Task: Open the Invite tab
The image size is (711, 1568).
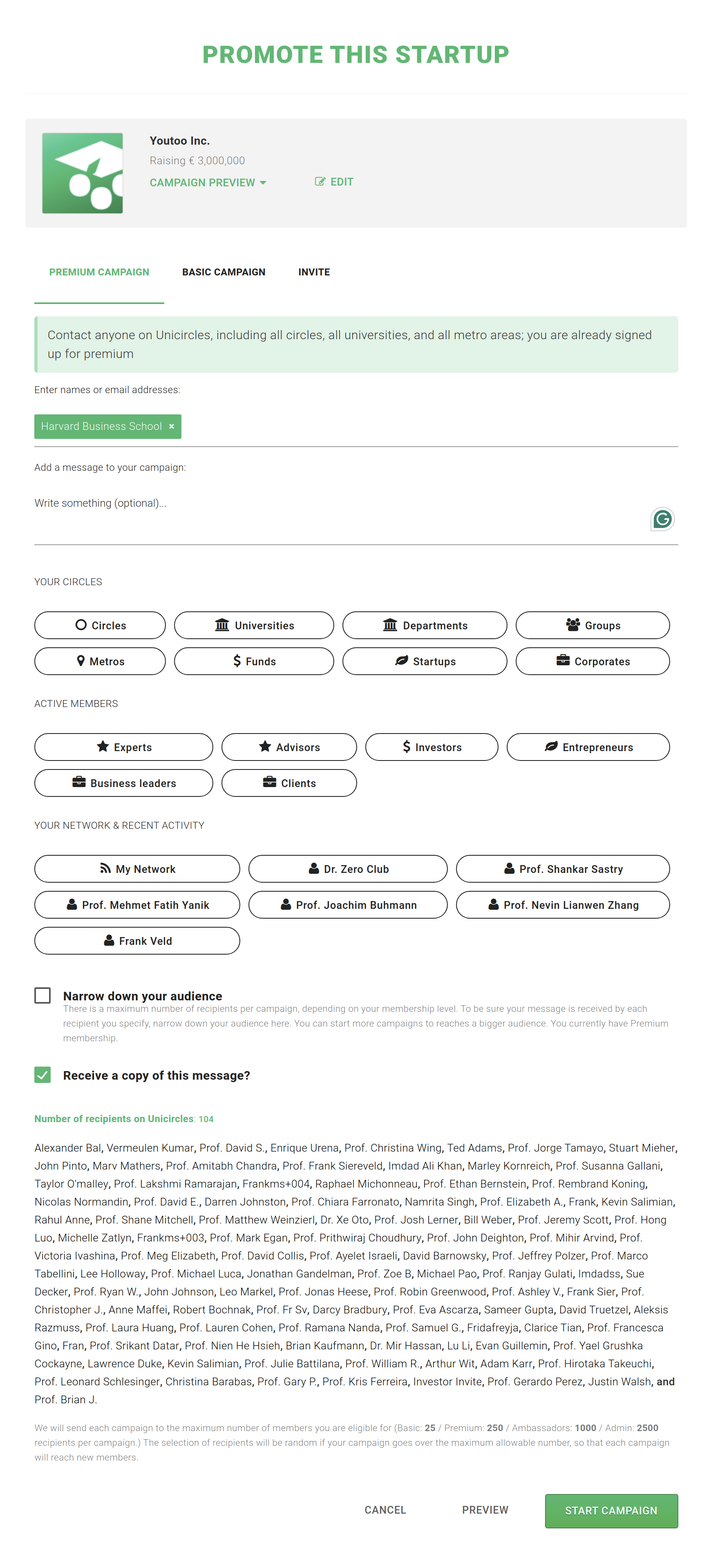Action: pos(314,272)
